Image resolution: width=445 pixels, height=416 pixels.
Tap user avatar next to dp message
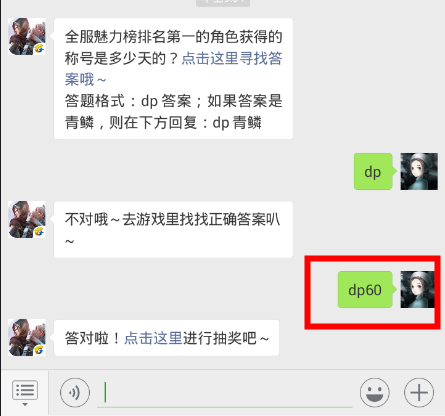tap(419, 171)
